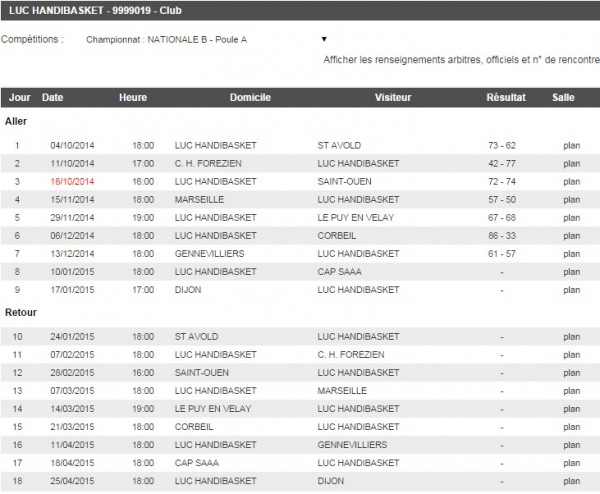Open plan link for match on 11/04/2015
This screenshot has width=600, height=494.
[571, 445]
